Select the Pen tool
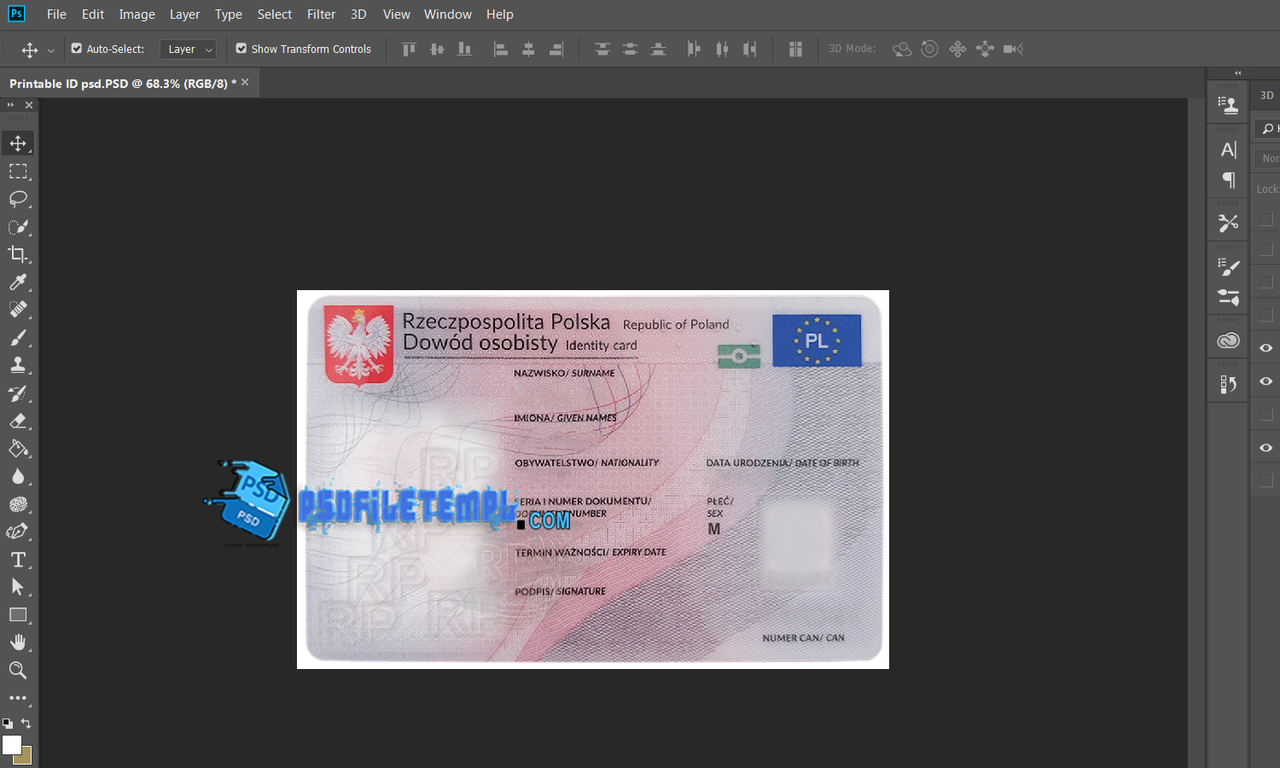Viewport: 1280px width, 768px height. pos(18,532)
